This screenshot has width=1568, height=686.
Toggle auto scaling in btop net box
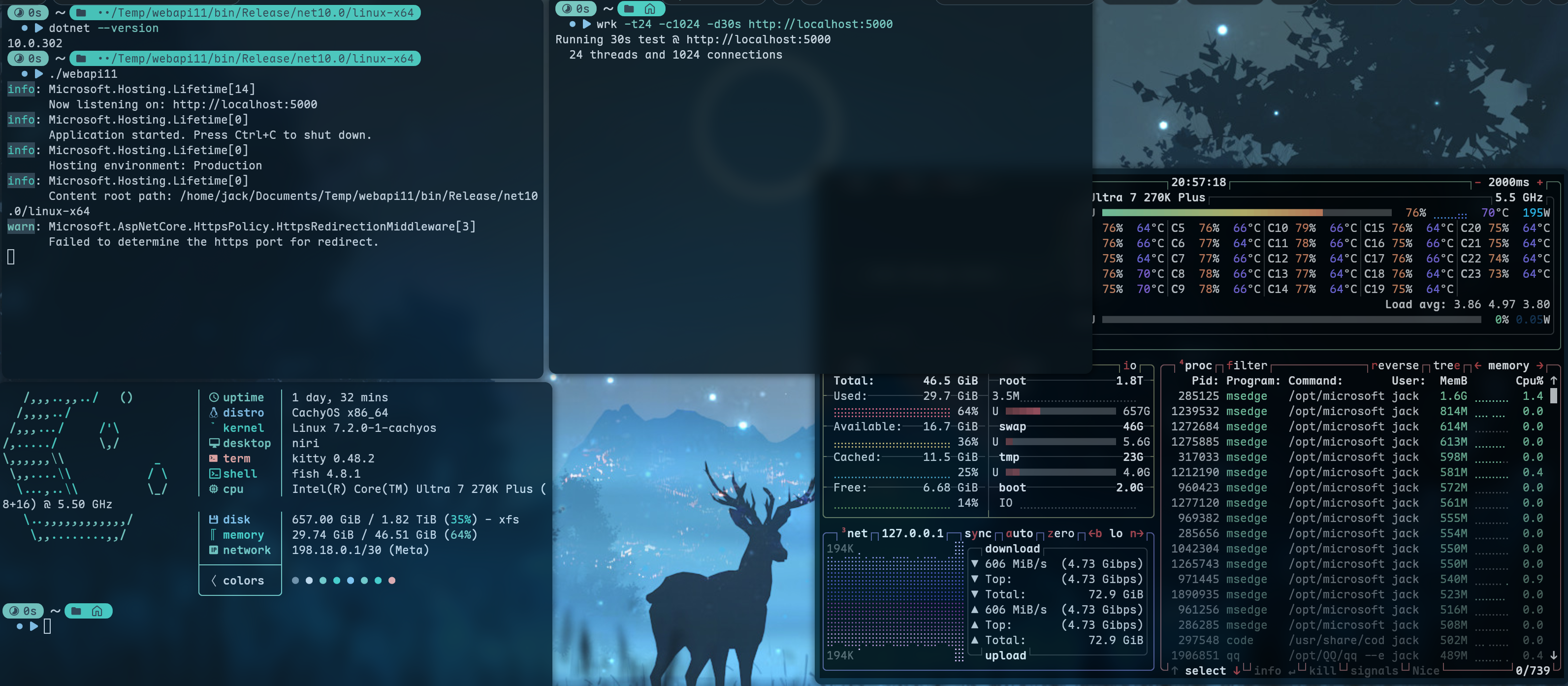click(x=1020, y=533)
